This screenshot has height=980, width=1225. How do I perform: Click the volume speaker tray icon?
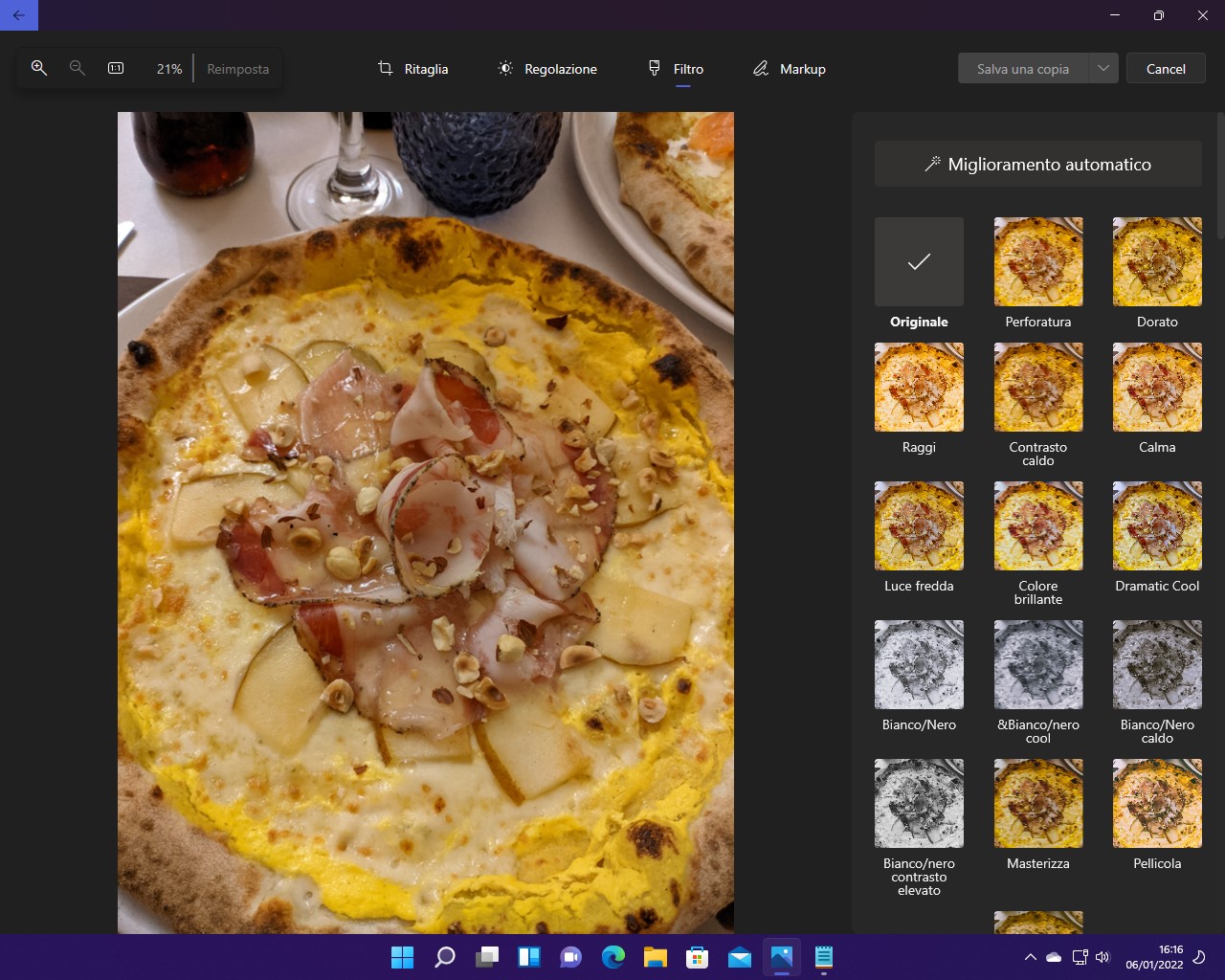click(1102, 957)
